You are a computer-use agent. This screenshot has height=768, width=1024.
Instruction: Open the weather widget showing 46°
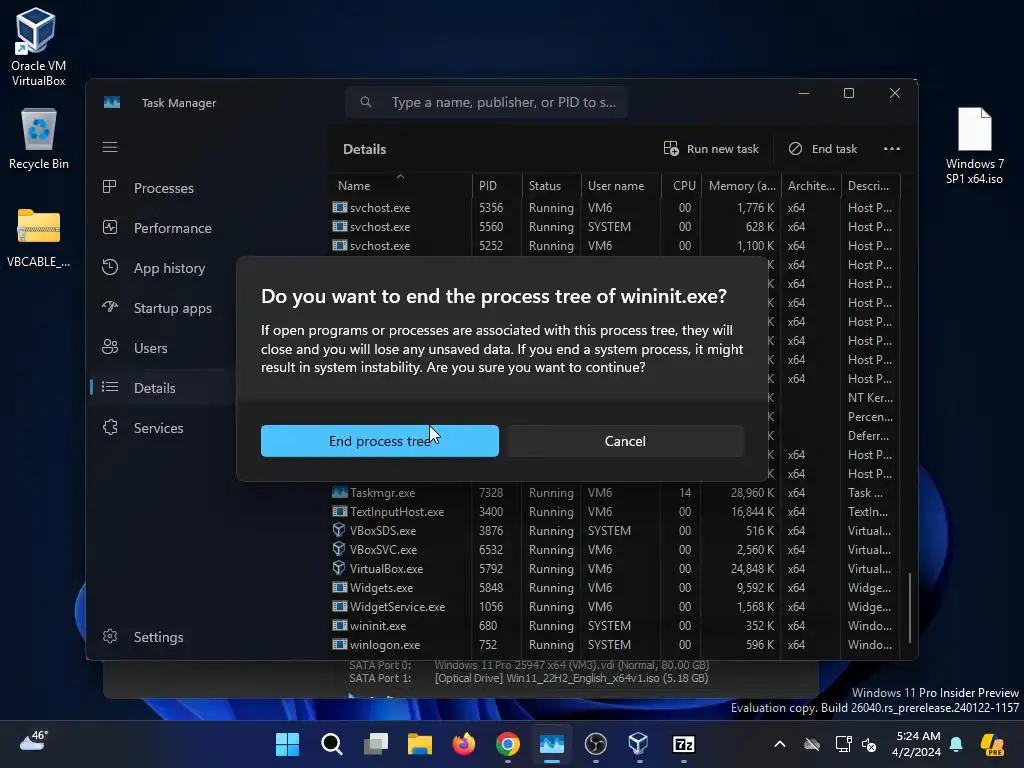point(34,741)
